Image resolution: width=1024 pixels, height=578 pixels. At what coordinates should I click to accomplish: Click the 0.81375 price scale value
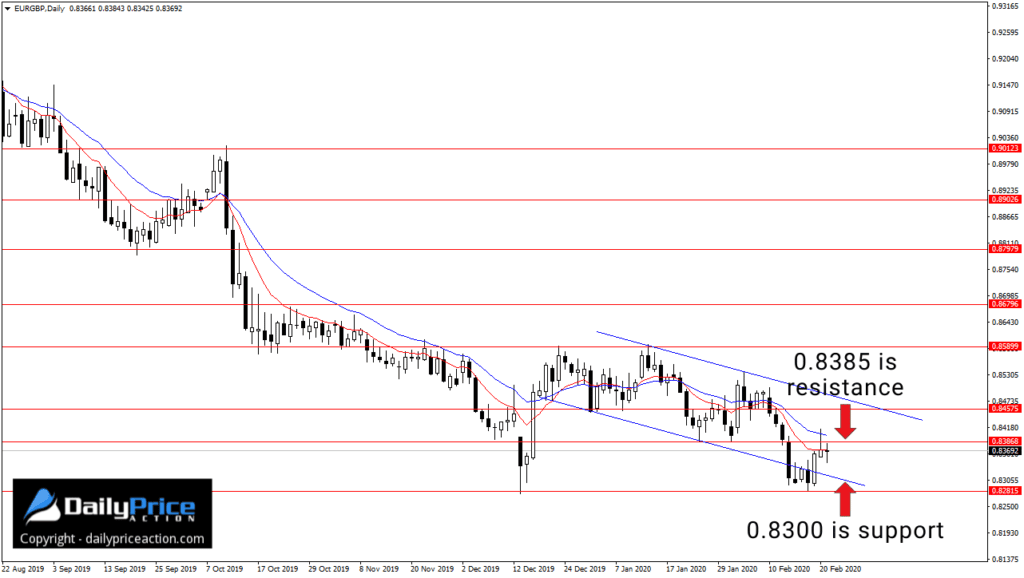pyautogui.click(x=1006, y=559)
